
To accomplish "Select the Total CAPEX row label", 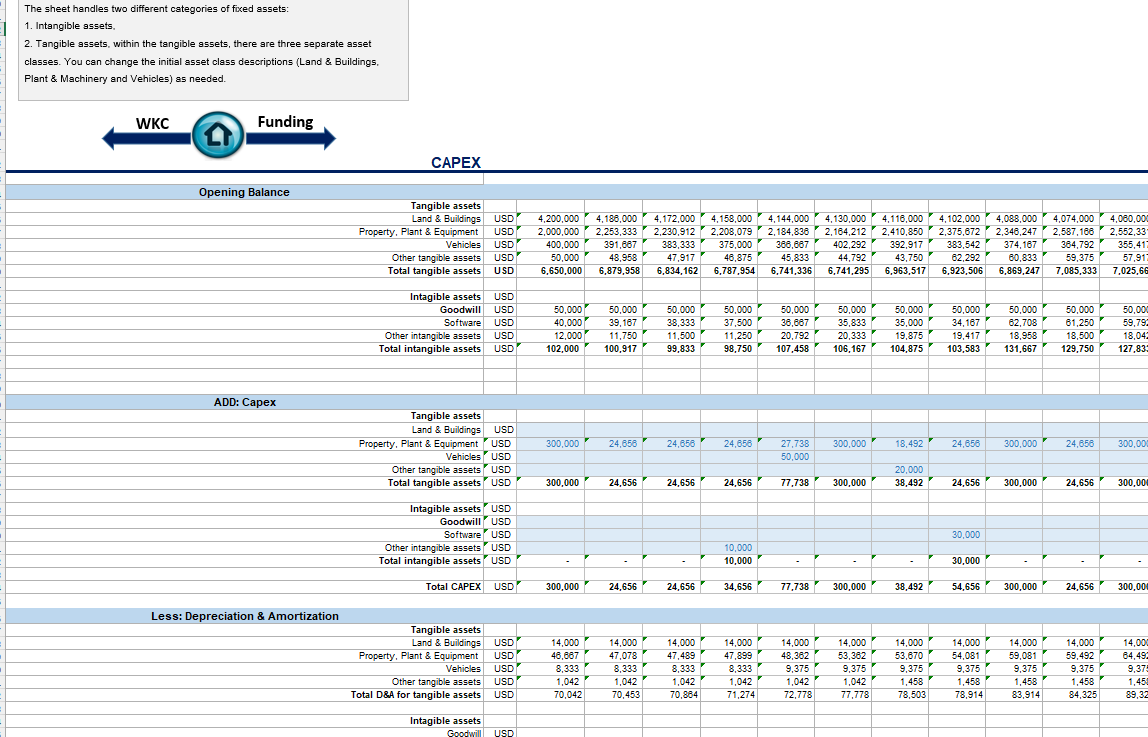I will pyautogui.click(x=453, y=586).
